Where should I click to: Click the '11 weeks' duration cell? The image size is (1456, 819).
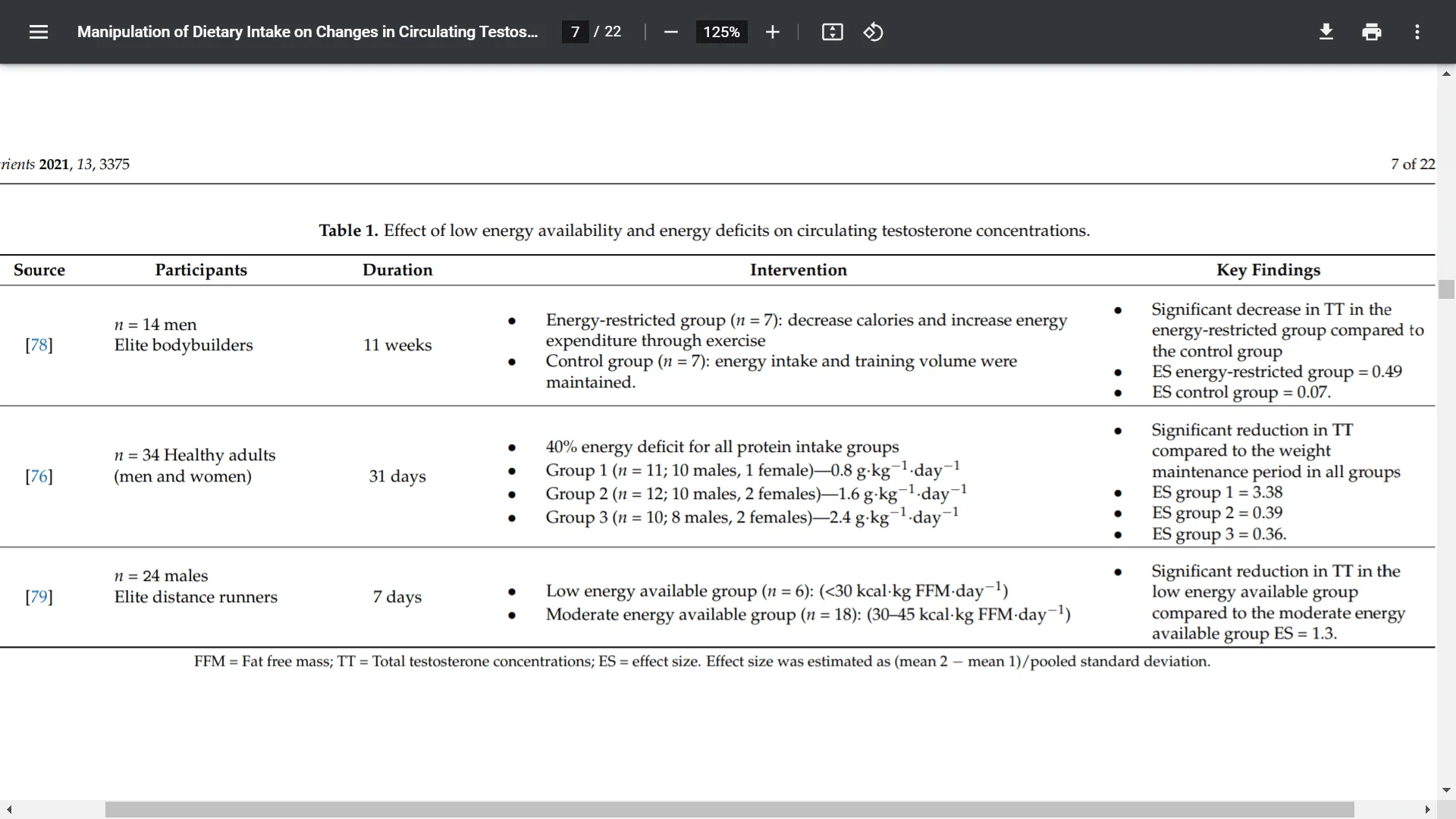(x=397, y=345)
